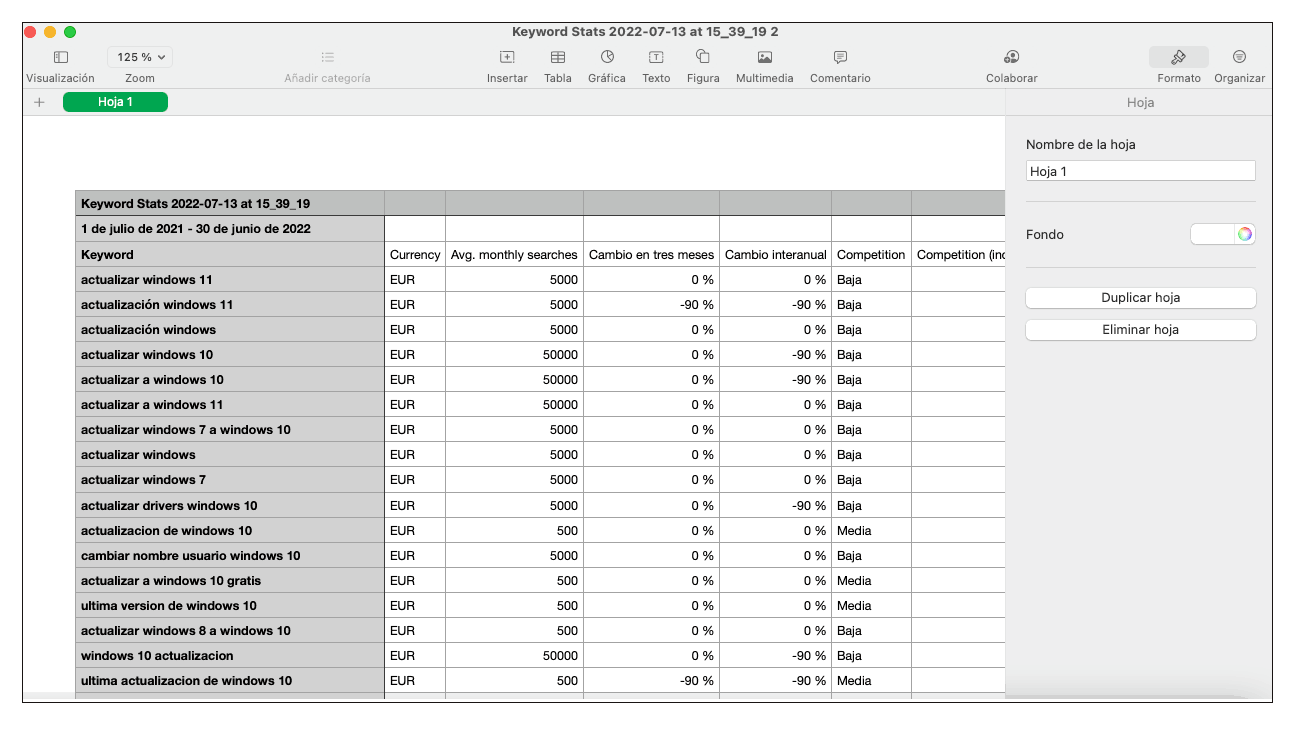Select the cell 'ultima version de windows 10'

point(230,606)
